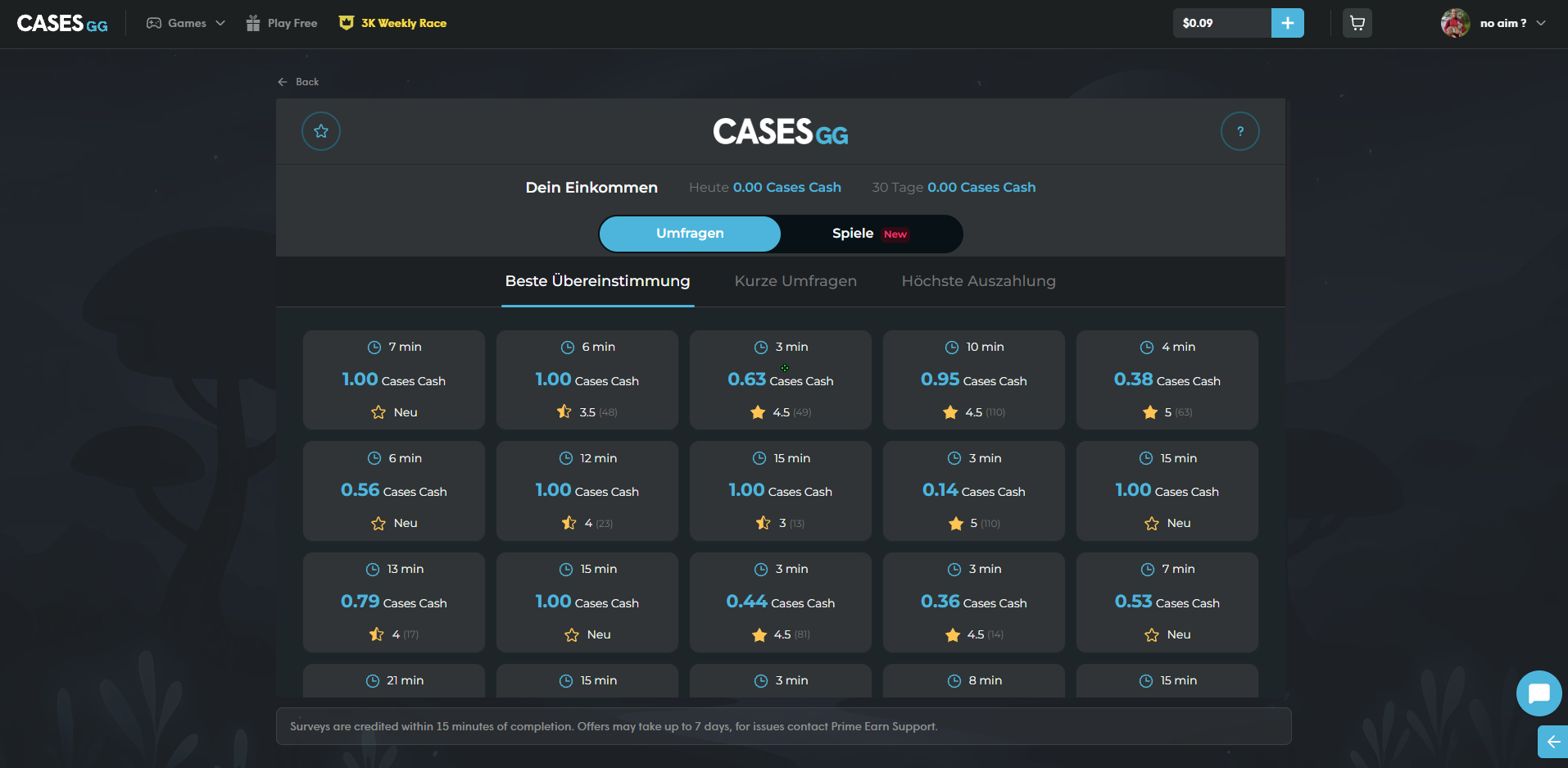This screenshot has height=768, width=1568.
Task: Click the CASES GG logo in header
Action: click(62, 23)
